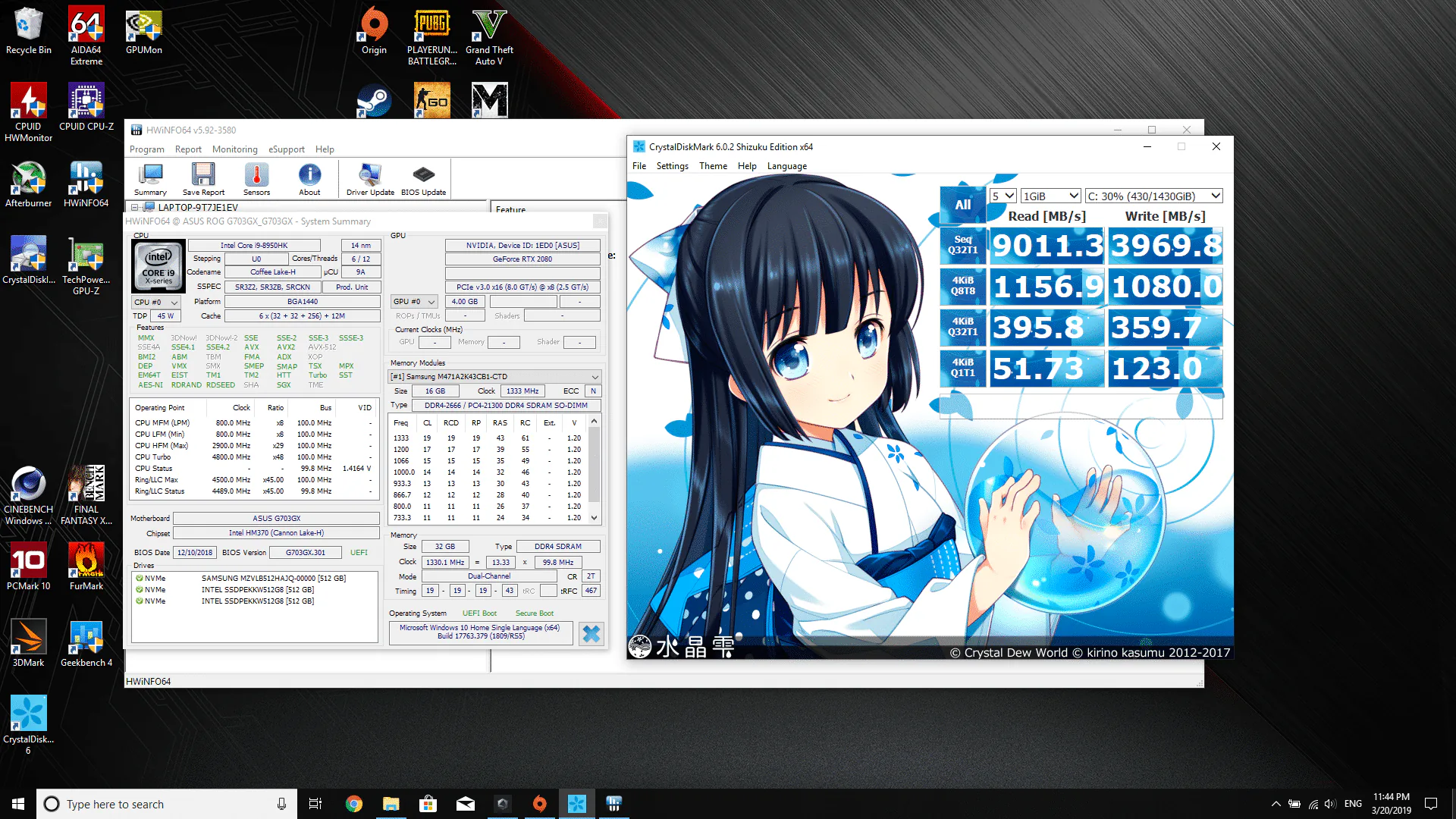Click the memory timings table scrollbar down arrow
This screenshot has width=1456, height=819.
[x=594, y=518]
